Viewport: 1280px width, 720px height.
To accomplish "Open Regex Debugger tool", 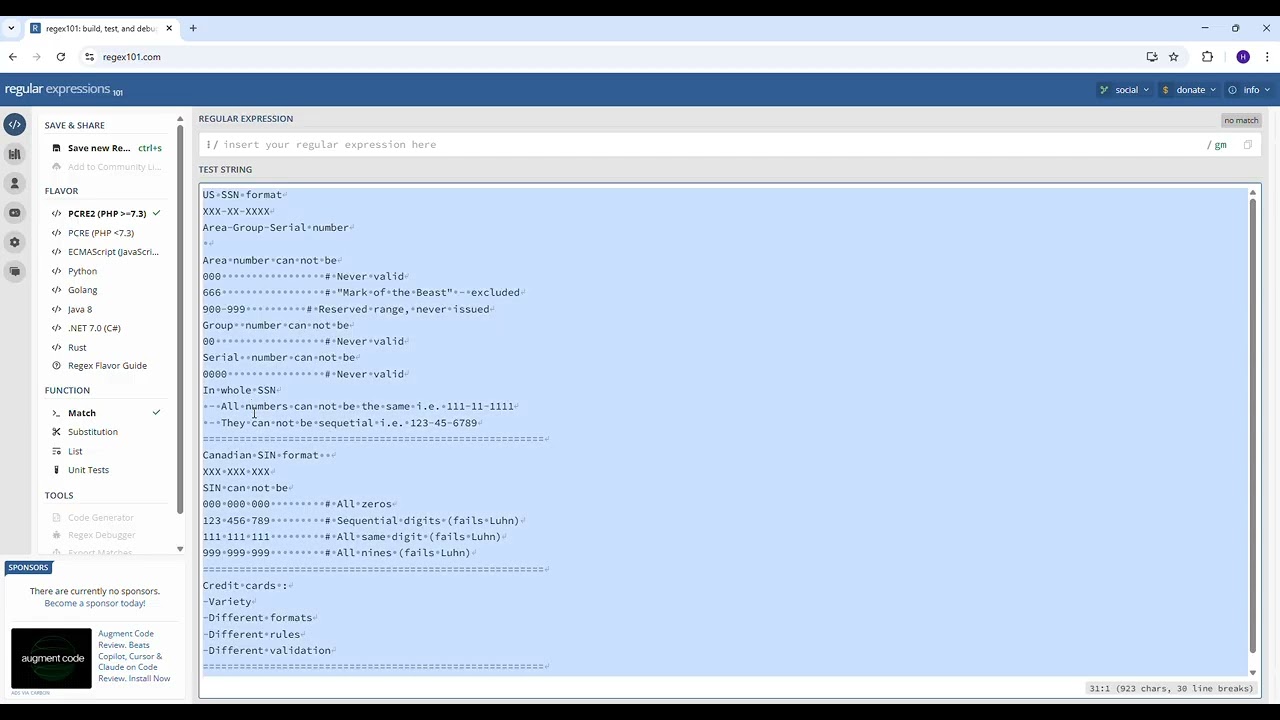I will [101, 536].
